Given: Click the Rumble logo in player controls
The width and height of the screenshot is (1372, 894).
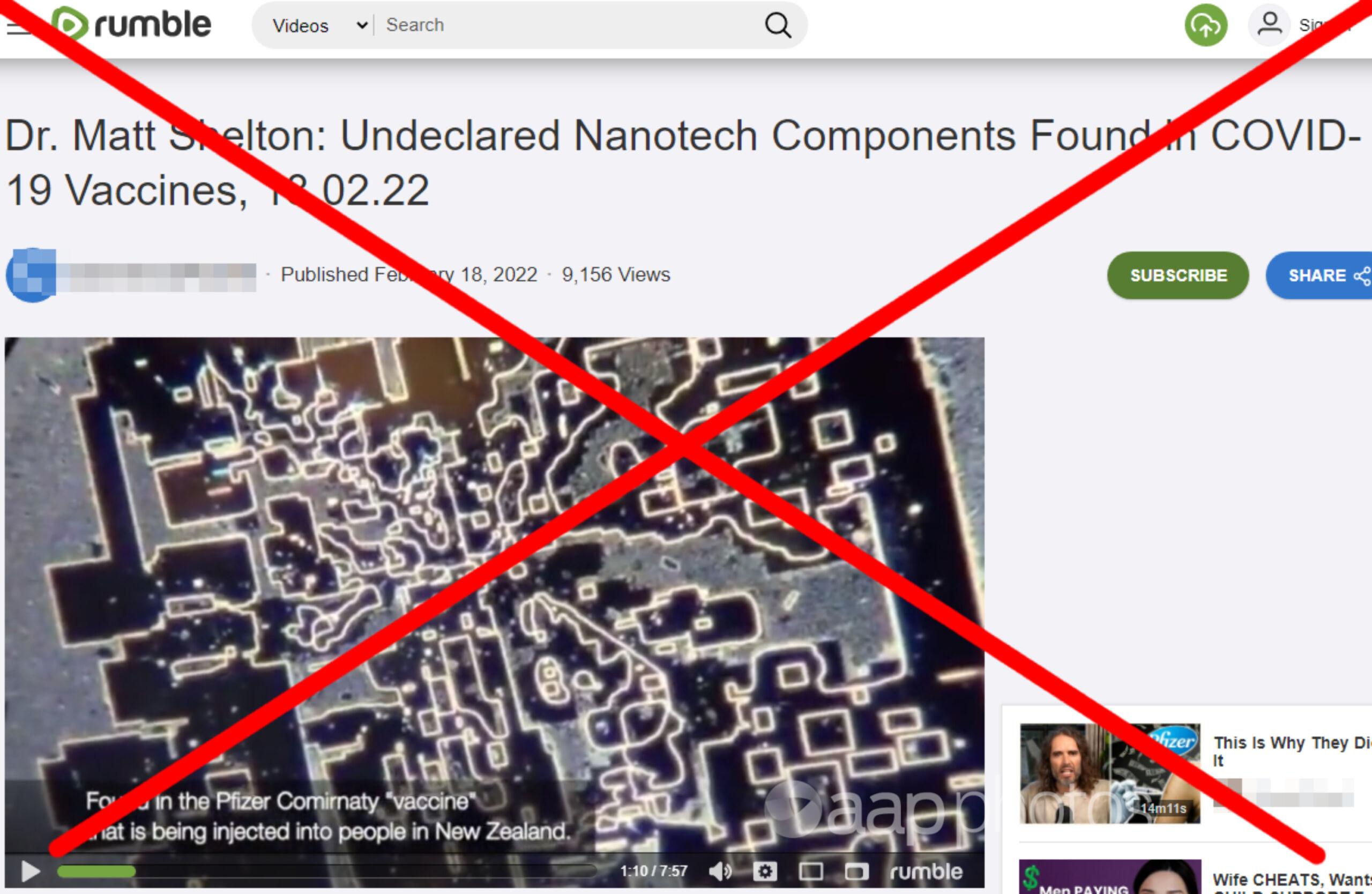Looking at the screenshot, I should [x=926, y=871].
